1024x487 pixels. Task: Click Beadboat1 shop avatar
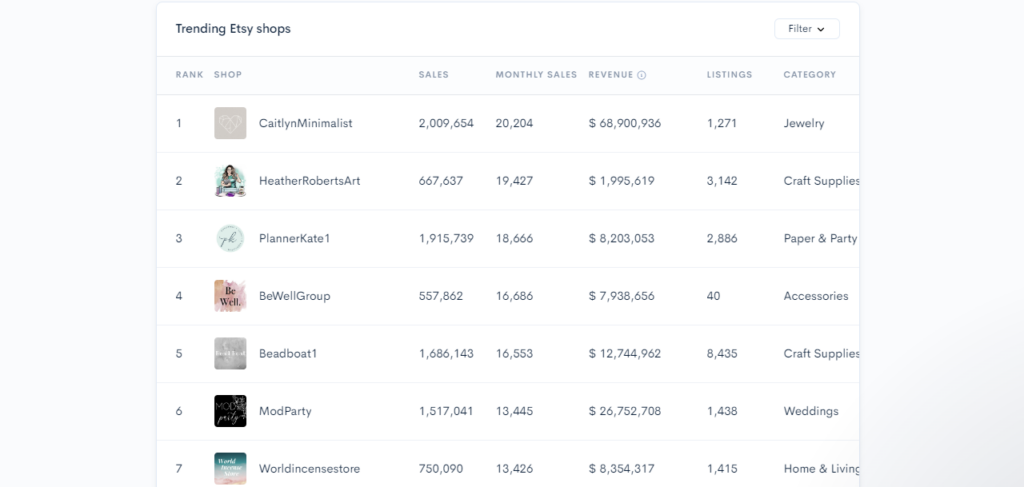click(x=230, y=353)
